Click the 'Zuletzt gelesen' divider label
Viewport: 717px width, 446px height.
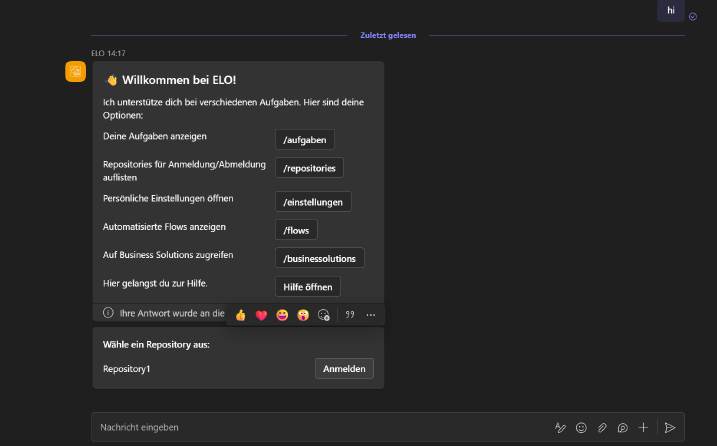pos(388,35)
